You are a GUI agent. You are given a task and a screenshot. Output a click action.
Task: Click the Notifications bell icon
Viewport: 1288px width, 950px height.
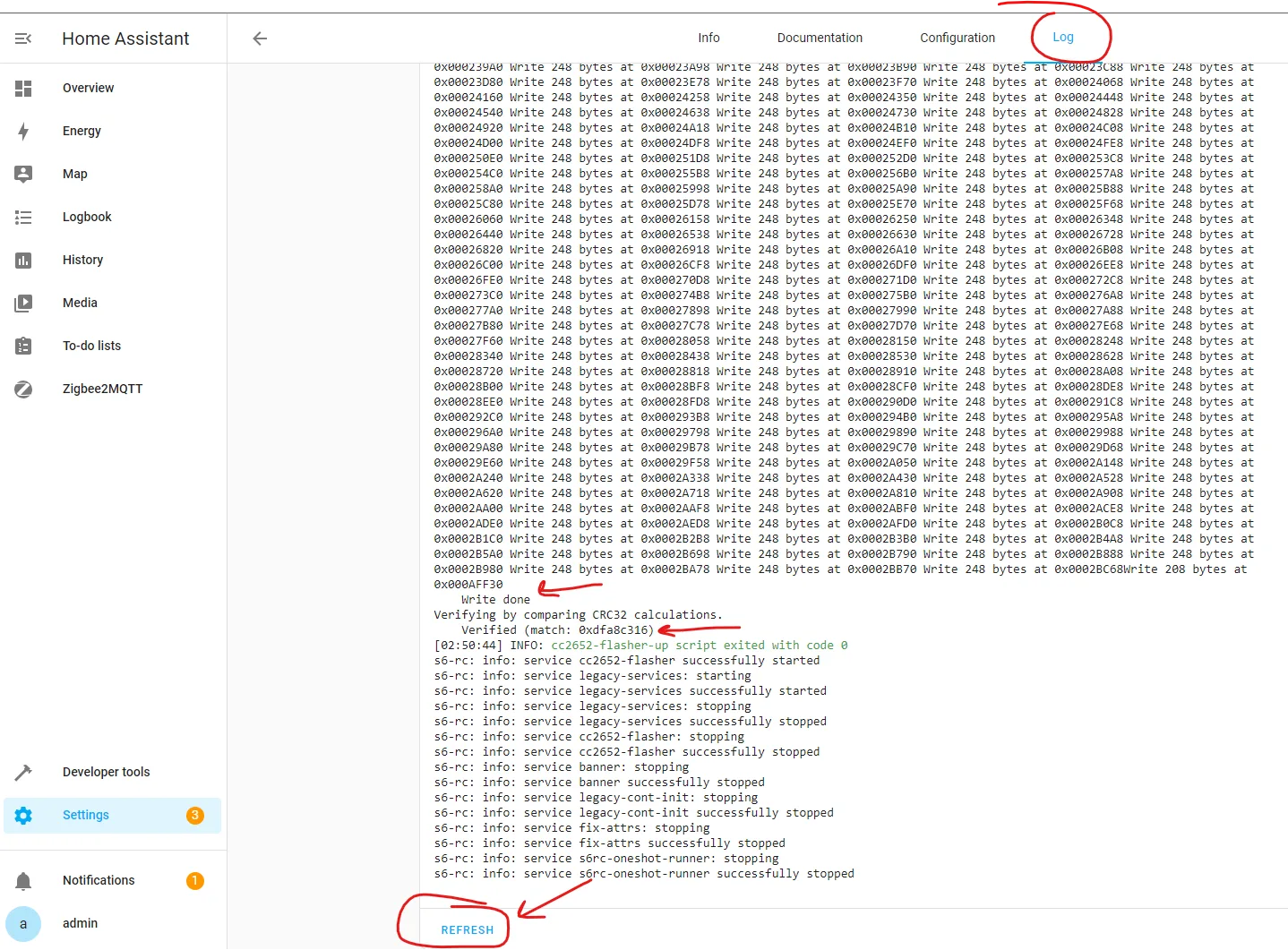point(23,880)
